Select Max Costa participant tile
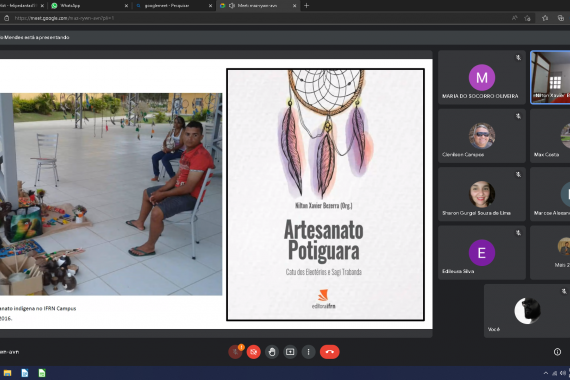 click(x=550, y=136)
